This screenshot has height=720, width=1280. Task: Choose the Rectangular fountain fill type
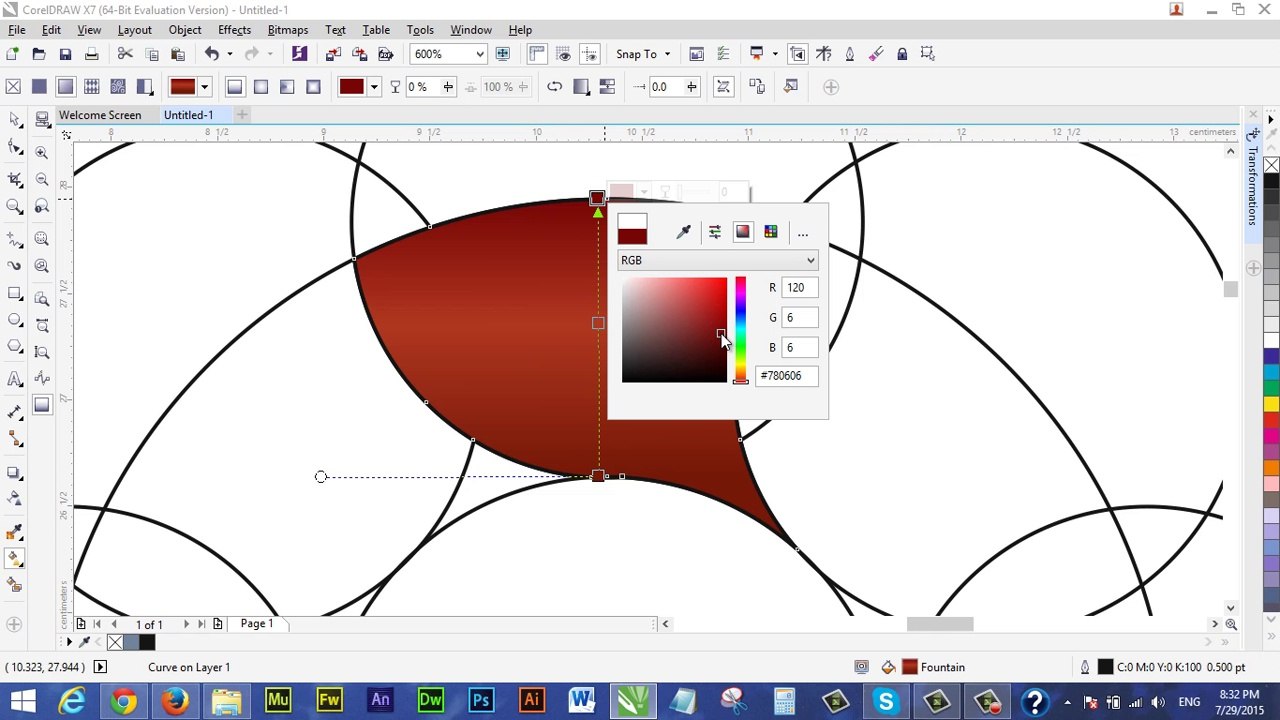click(x=313, y=87)
